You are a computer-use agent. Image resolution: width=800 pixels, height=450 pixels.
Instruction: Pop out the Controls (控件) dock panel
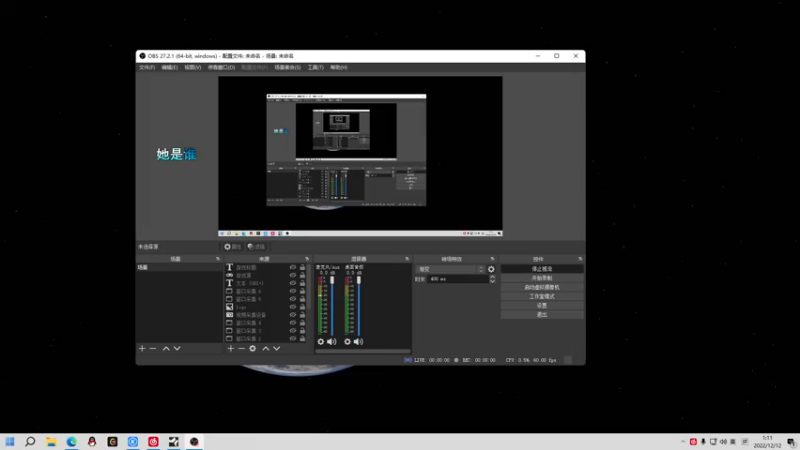580,259
